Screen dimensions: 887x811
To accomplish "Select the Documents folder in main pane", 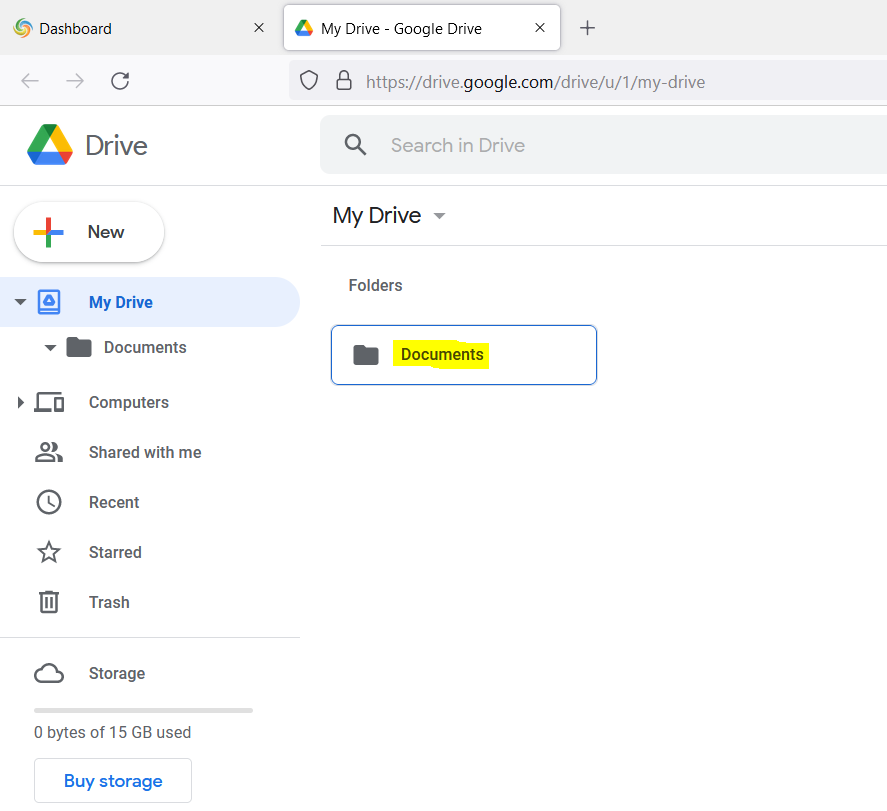I will 464,355.
